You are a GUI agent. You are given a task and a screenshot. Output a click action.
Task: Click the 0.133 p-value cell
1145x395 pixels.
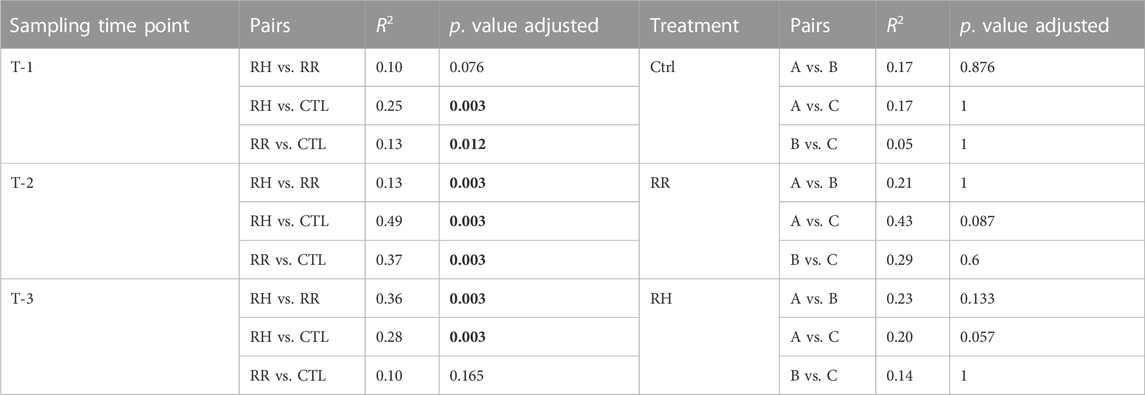click(977, 298)
